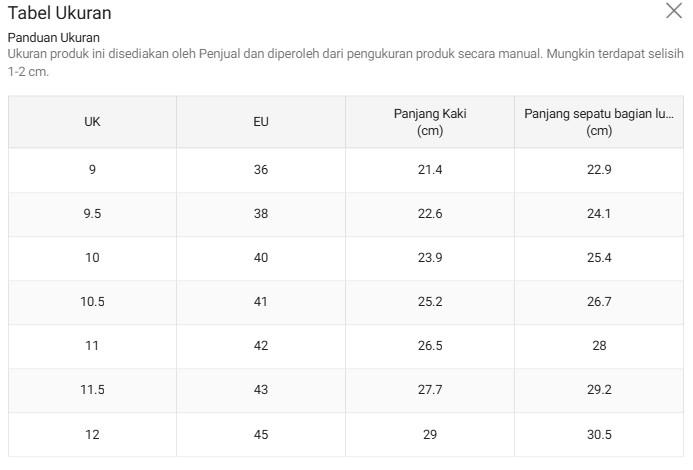Click the 21.4 foot length cell
Viewport: 693px width, 470px height.
click(430, 170)
